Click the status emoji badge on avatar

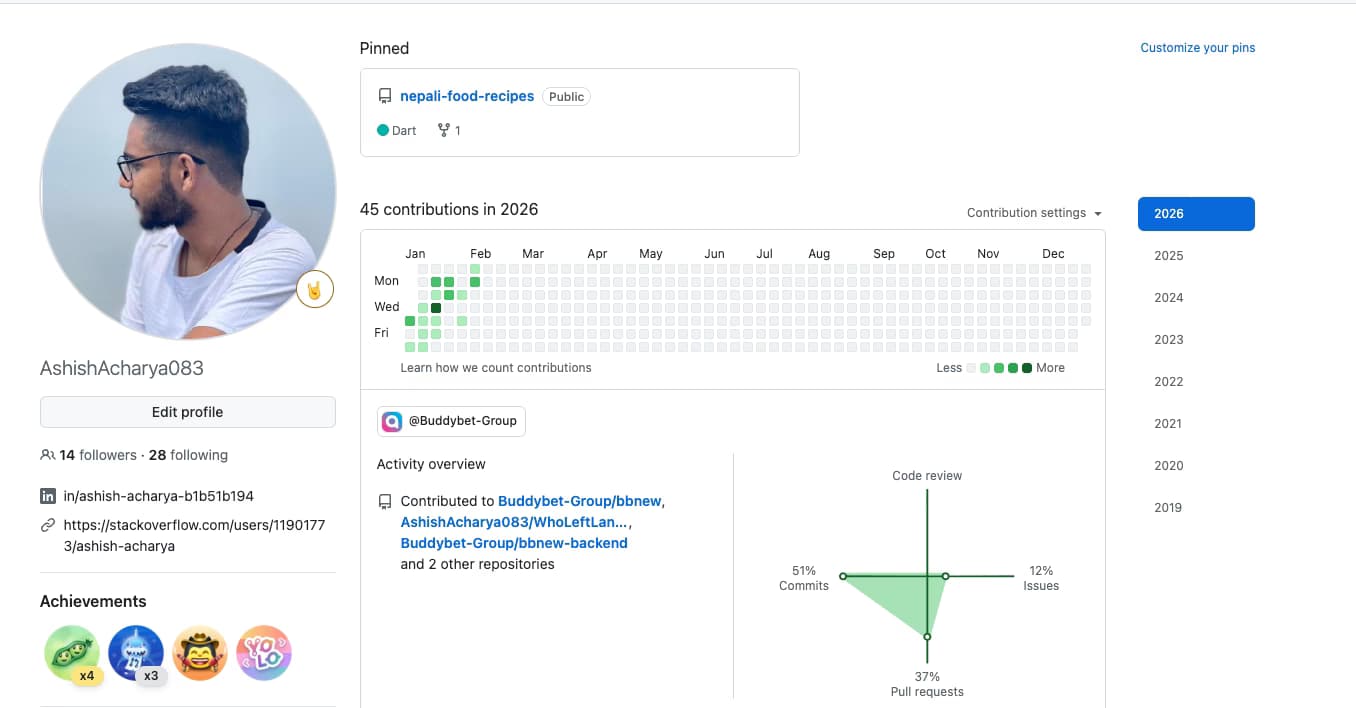pyautogui.click(x=315, y=291)
